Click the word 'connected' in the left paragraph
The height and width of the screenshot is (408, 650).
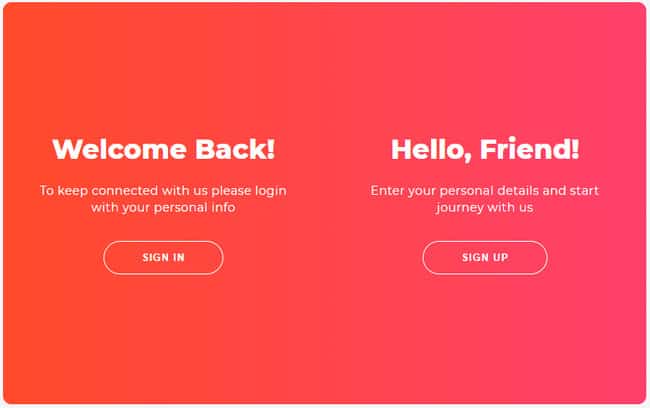[125, 191]
